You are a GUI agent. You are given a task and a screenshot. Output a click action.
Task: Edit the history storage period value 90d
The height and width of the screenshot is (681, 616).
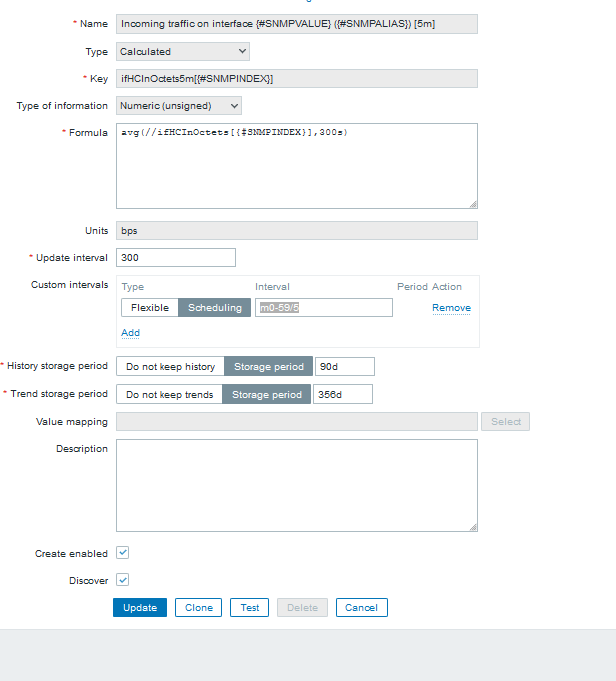(344, 367)
